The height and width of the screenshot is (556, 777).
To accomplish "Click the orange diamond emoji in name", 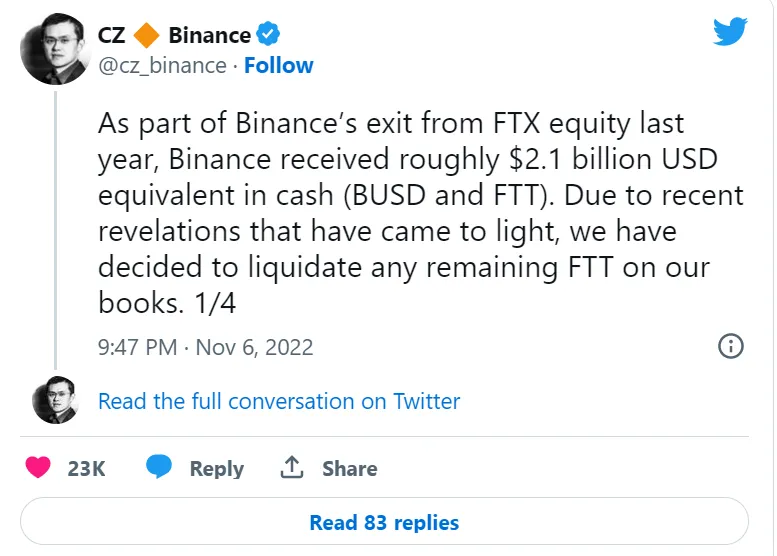I will [x=147, y=35].
